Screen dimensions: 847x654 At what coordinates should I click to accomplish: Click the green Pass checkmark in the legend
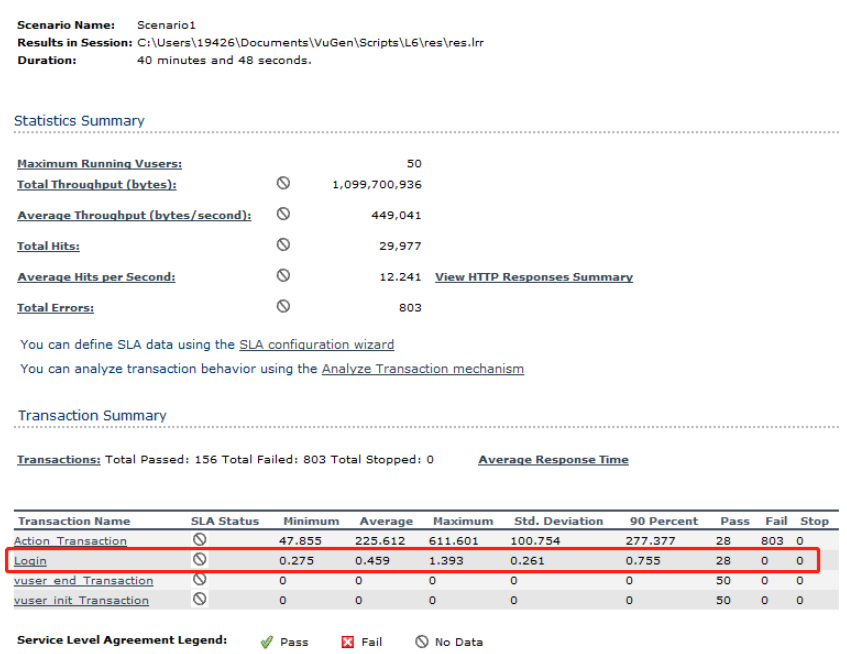point(266,642)
